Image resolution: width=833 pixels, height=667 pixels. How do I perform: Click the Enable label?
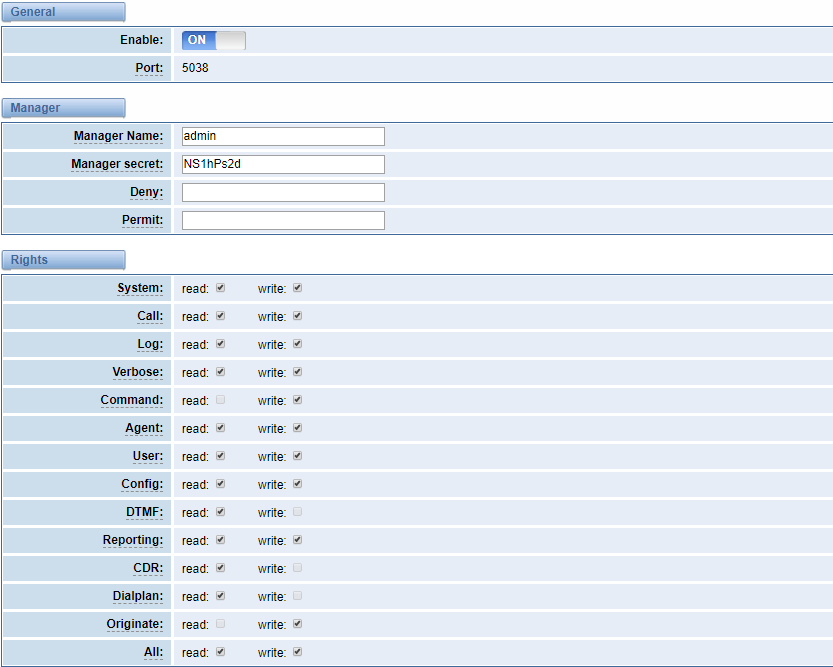click(x=141, y=40)
